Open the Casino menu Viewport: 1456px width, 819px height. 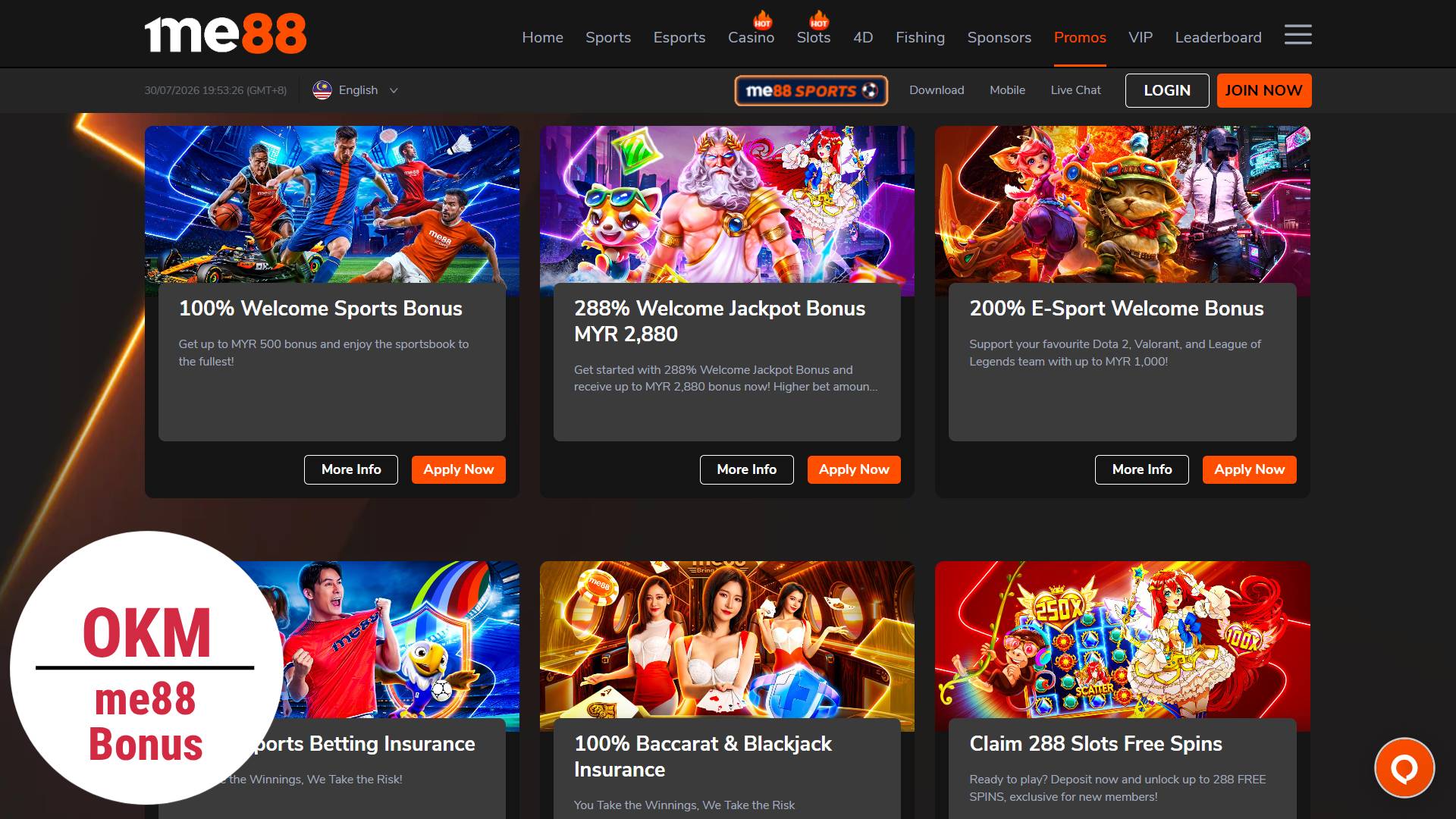(x=751, y=37)
